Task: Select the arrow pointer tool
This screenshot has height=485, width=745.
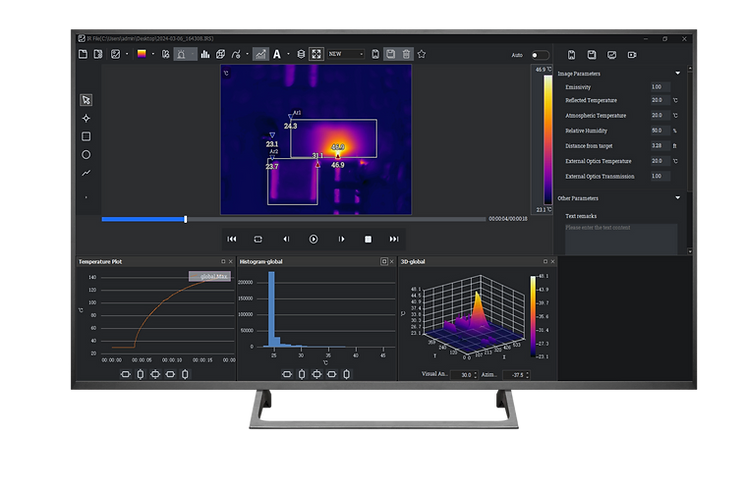Action: click(x=86, y=100)
